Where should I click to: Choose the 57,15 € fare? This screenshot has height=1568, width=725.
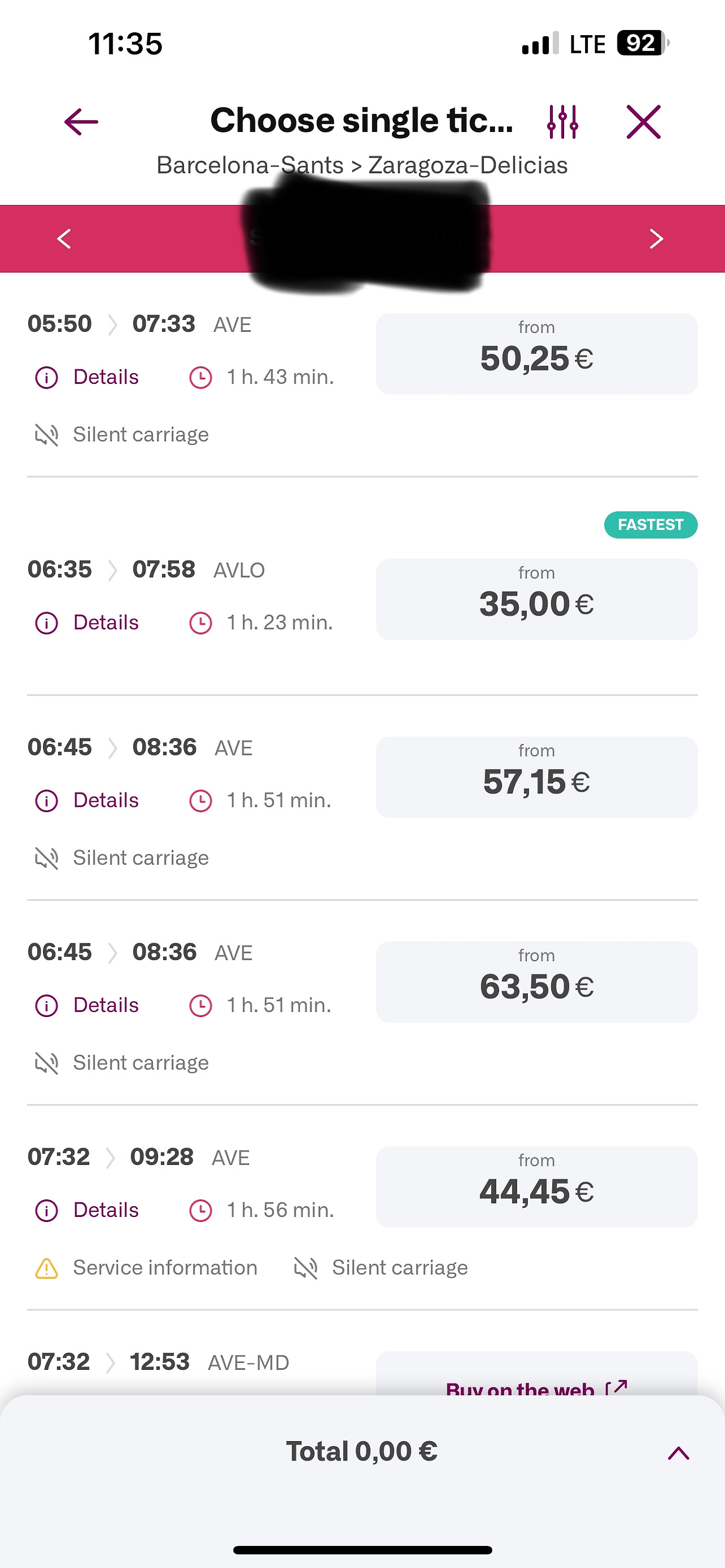[x=536, y=777]
